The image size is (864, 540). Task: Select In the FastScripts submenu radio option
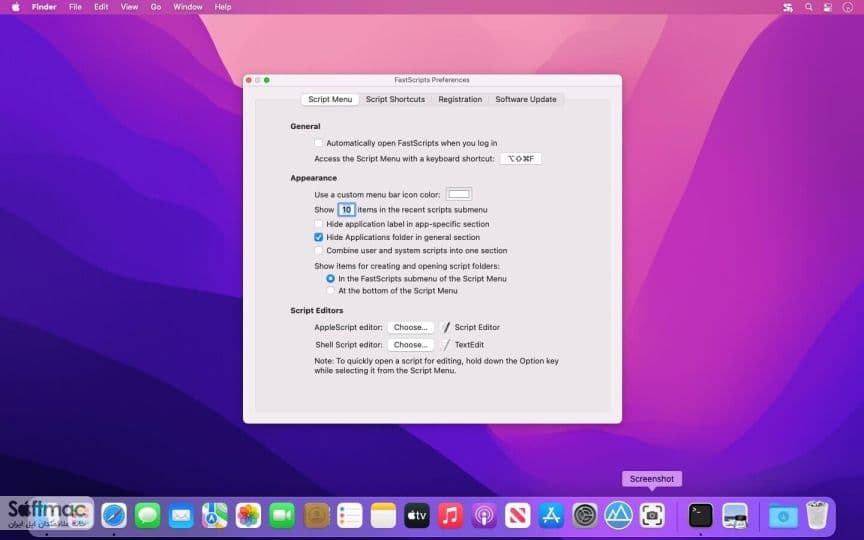point(331,279)
